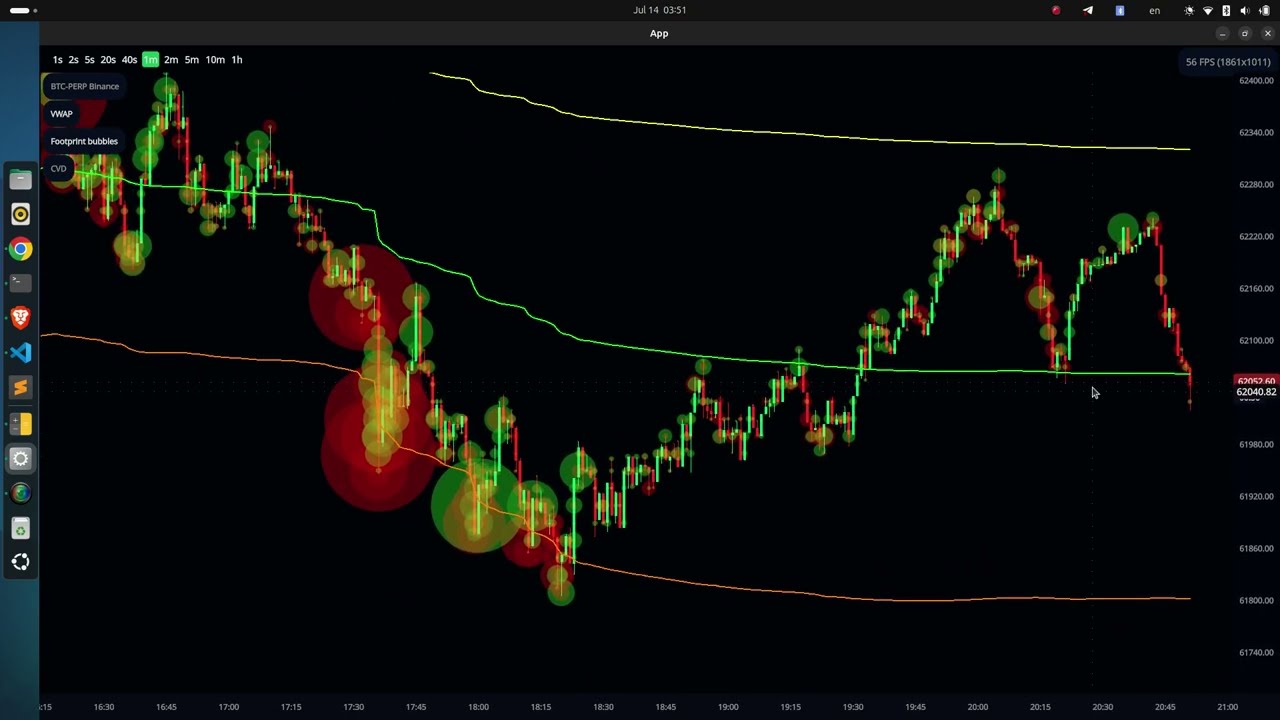Click the active 1m timeframe button
This screenshot has width=1280, height=720.
click(150, 60)
